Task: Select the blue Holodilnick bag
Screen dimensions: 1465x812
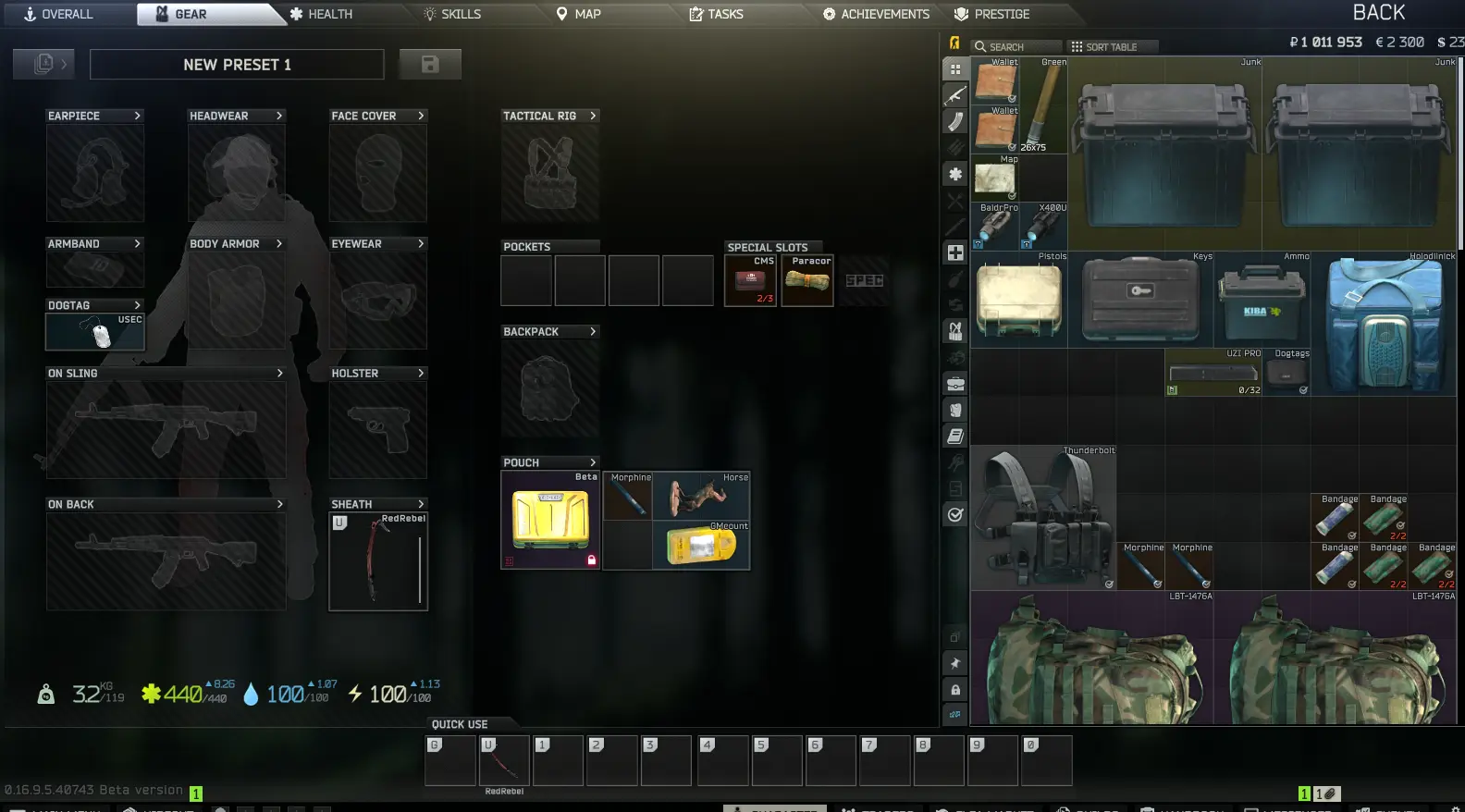Action: (1385, 324)
